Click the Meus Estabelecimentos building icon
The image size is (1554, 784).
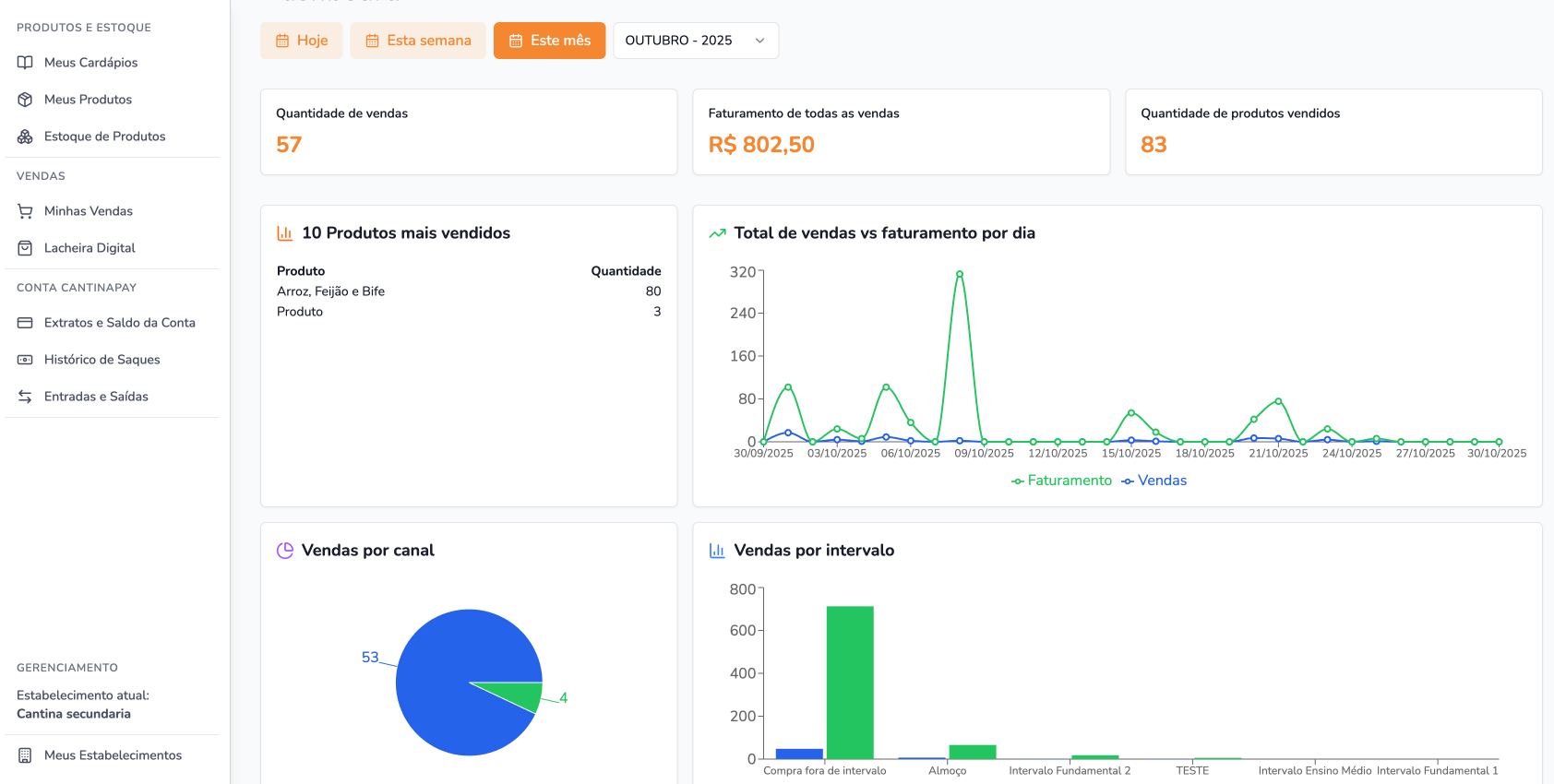pos(25,755)
